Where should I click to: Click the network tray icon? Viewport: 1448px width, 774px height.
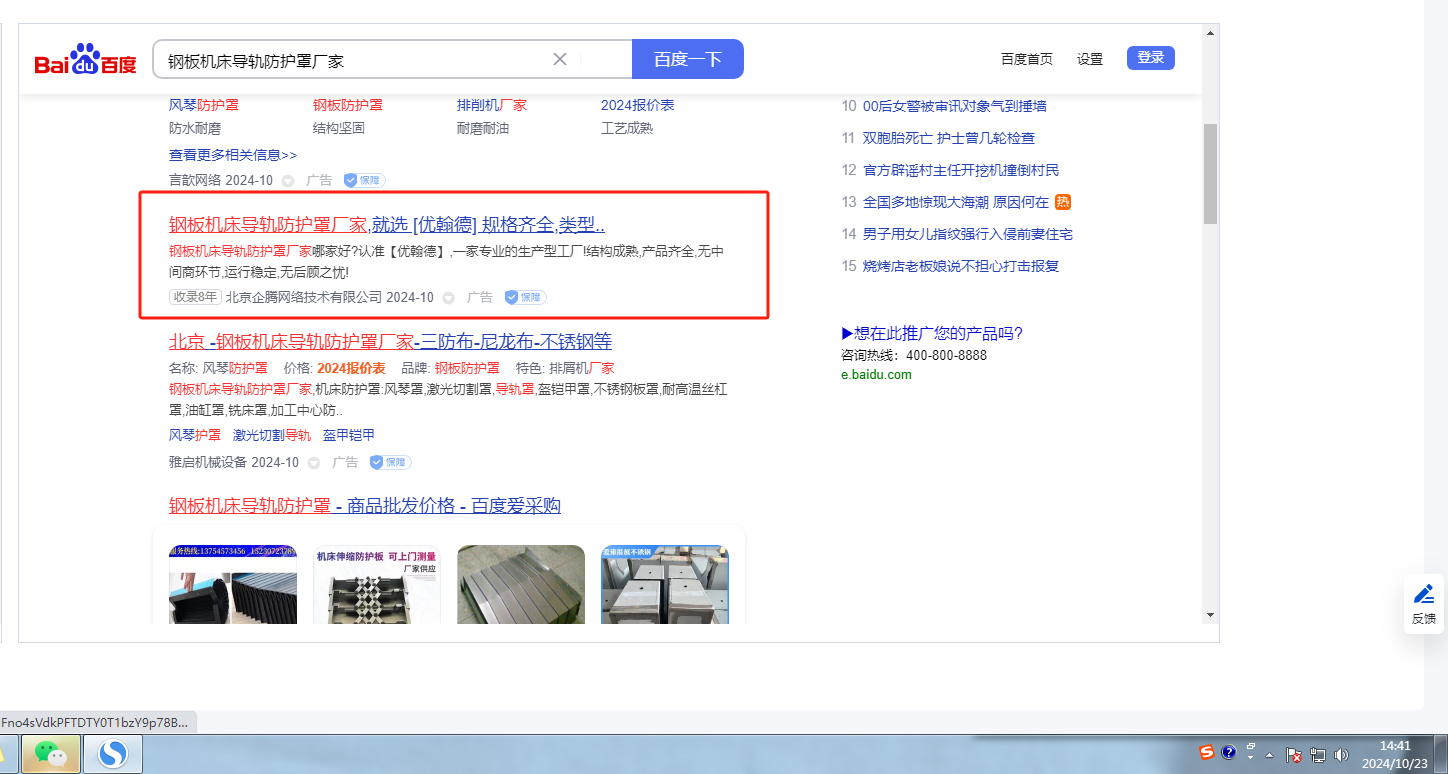[1318, 755]
